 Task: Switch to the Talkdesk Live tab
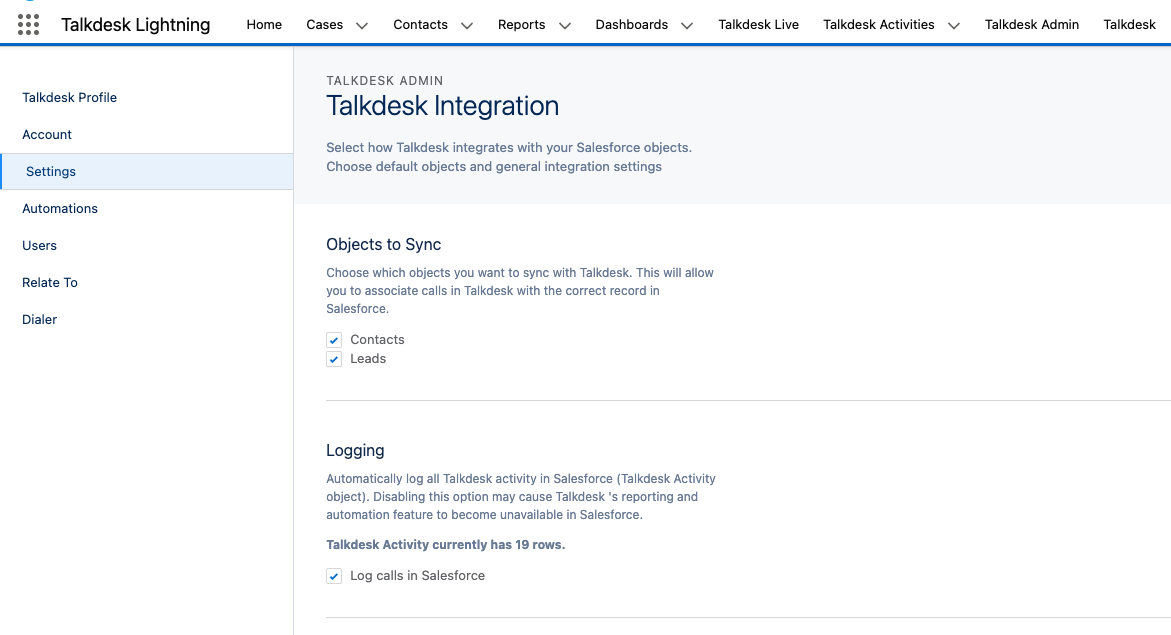pos(759,25)
